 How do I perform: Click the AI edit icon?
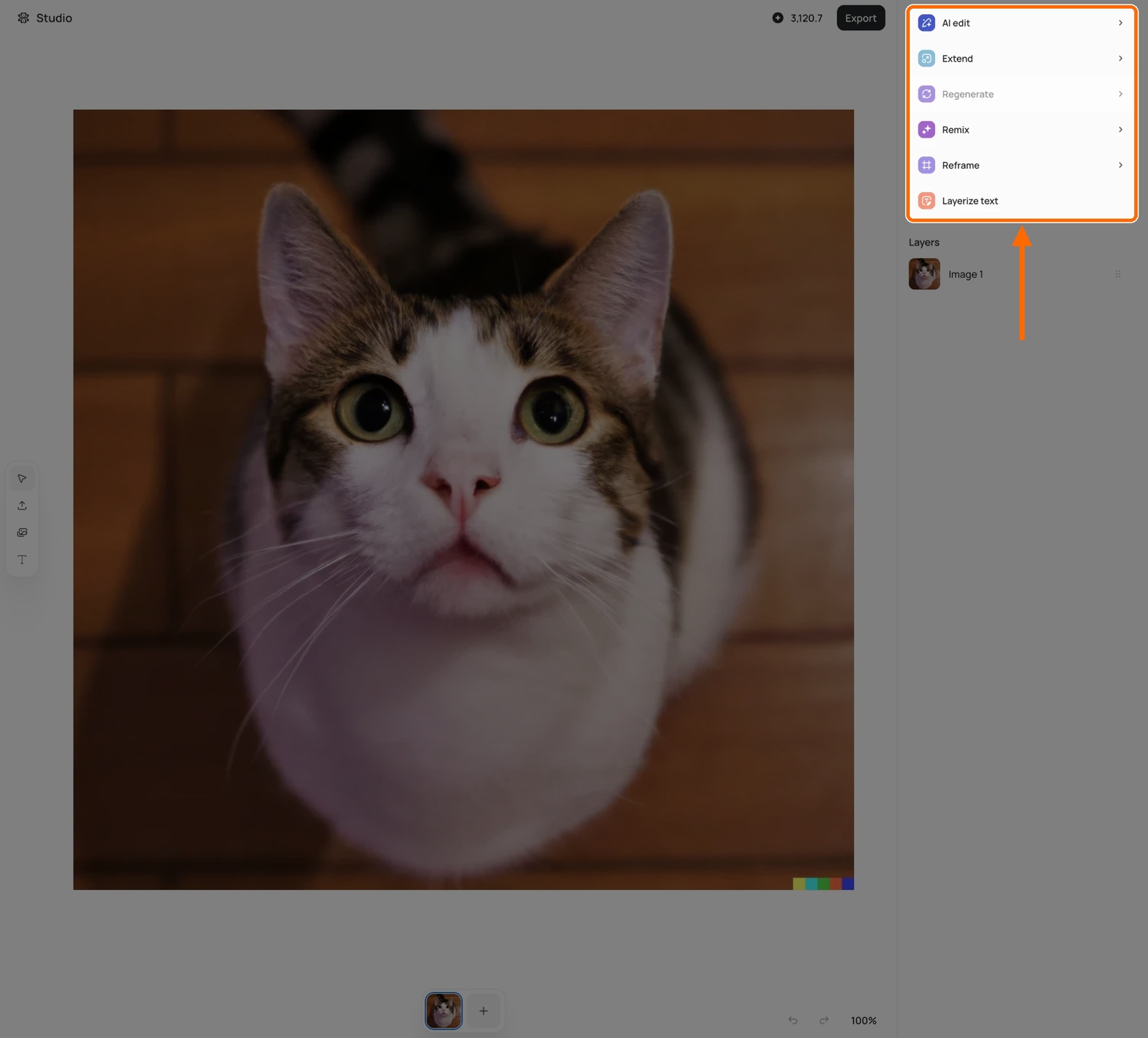[926, 23]
